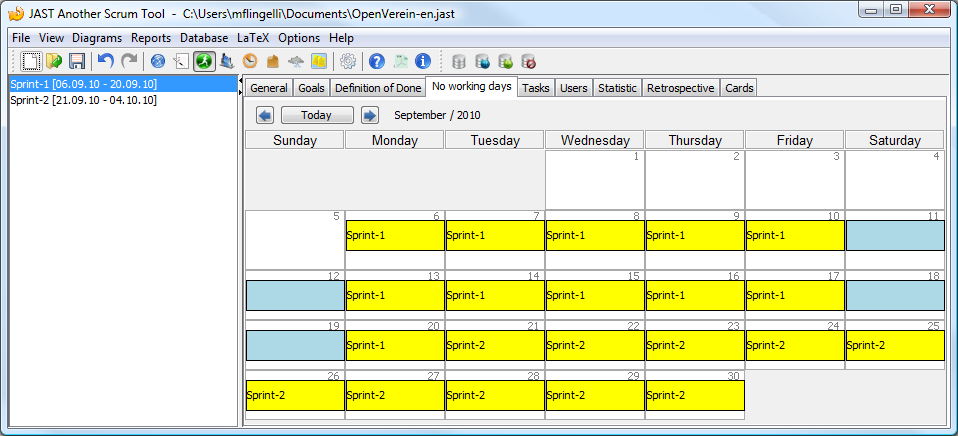Toggle the blue non-working day September 19
This screenshot has width=958, height=436.
tap(295, 346)
